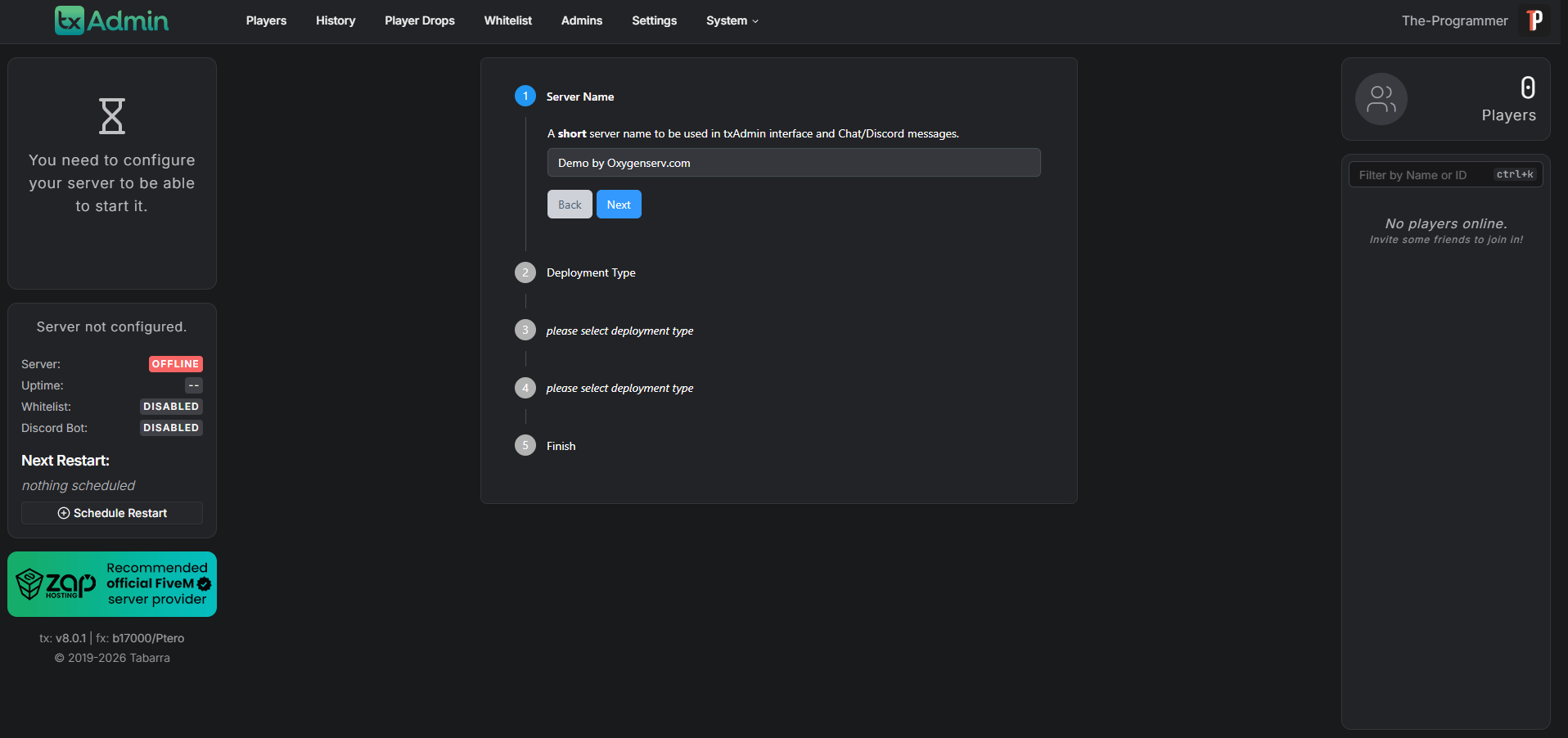Select the step 1 circle in the setup wizard
This screenshot has height=738, width=1568.
click(525, 97)
